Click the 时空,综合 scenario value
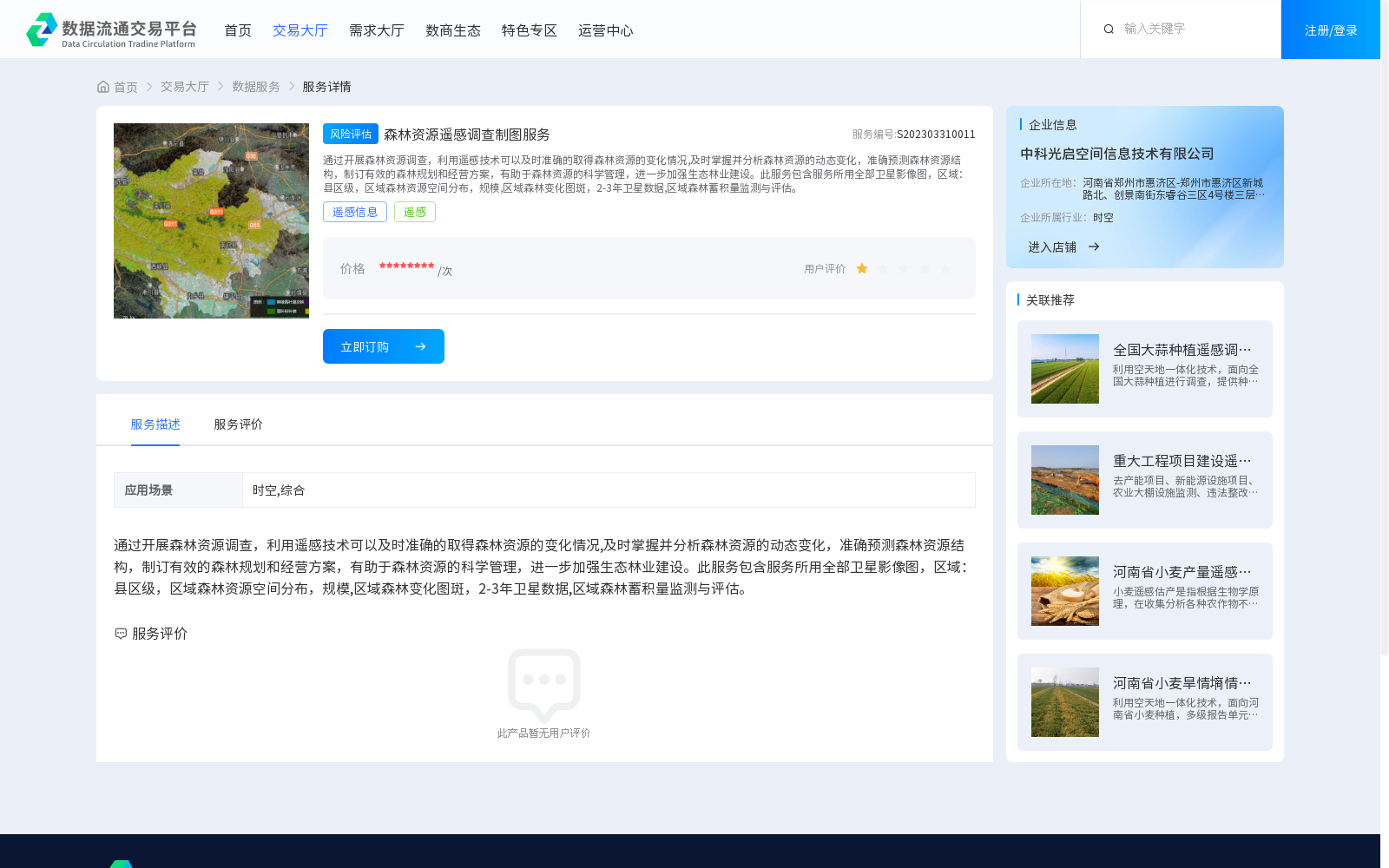The height and width of the screenshot is (868, 1389). click(x=279, y=490)
